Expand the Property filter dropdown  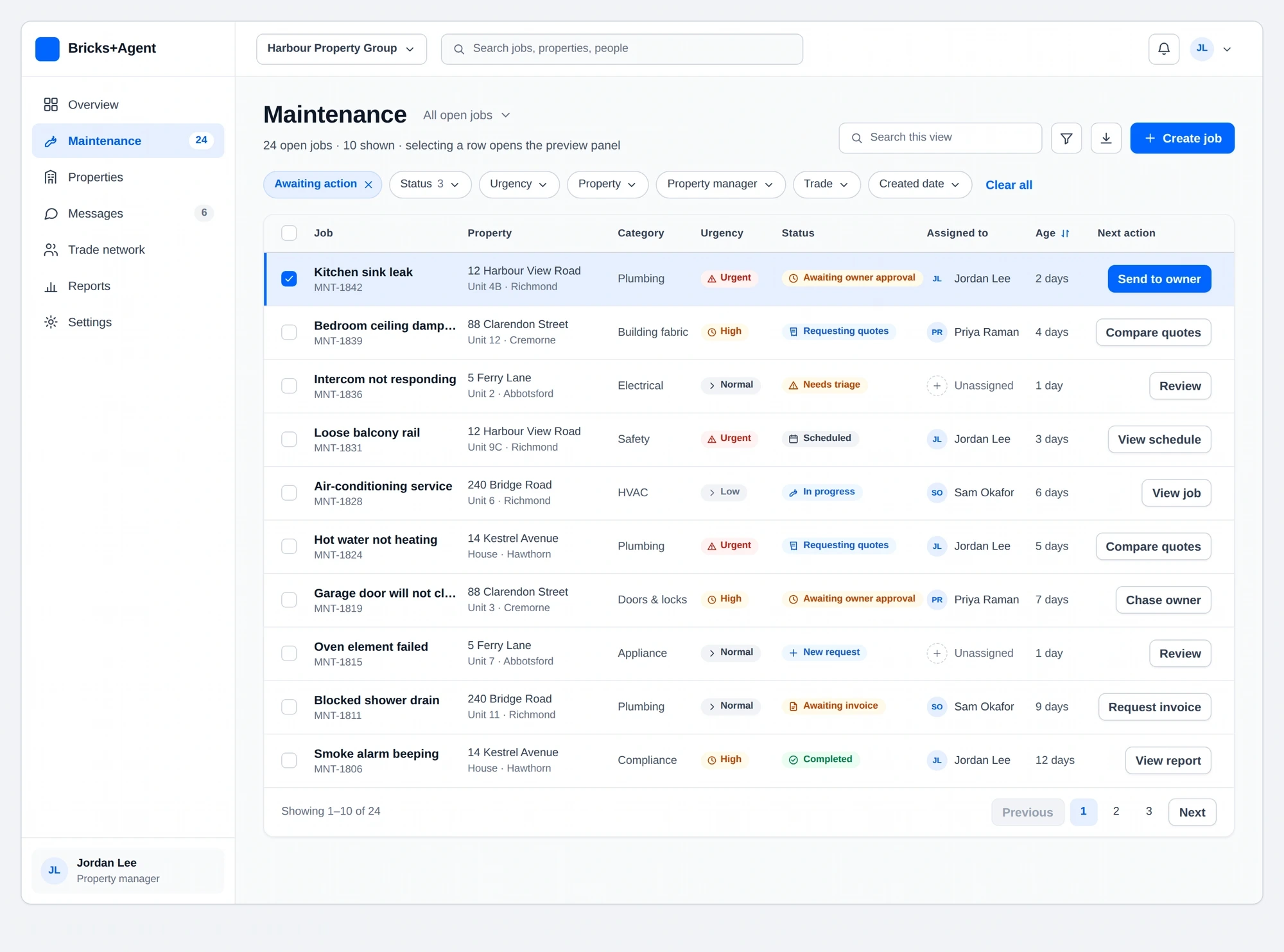coord(607,184)
